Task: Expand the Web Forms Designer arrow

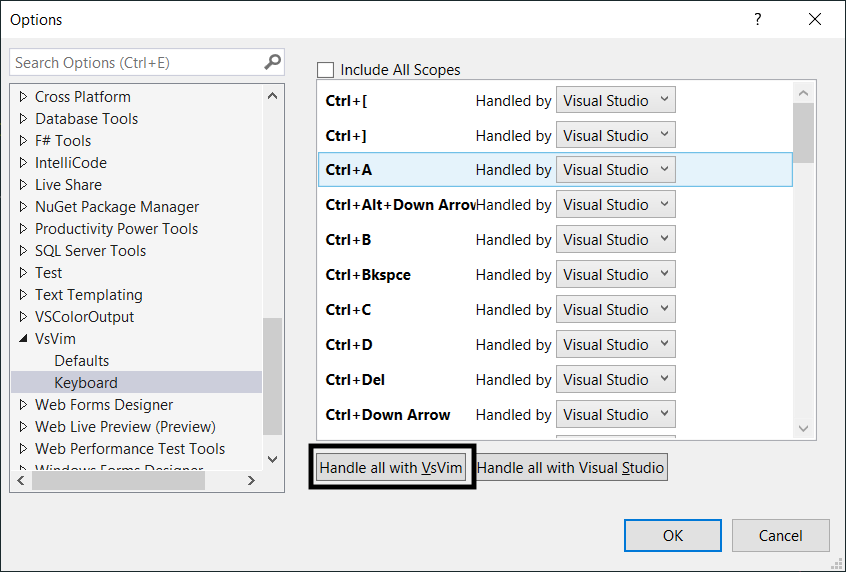Action: point(23,405)
